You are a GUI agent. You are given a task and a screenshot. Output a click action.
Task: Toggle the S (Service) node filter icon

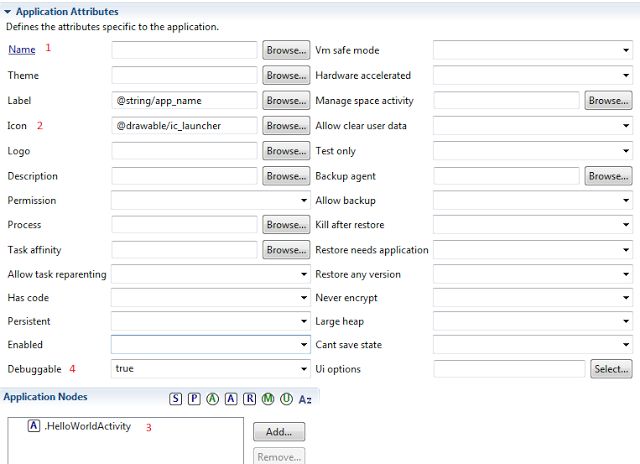176,399
